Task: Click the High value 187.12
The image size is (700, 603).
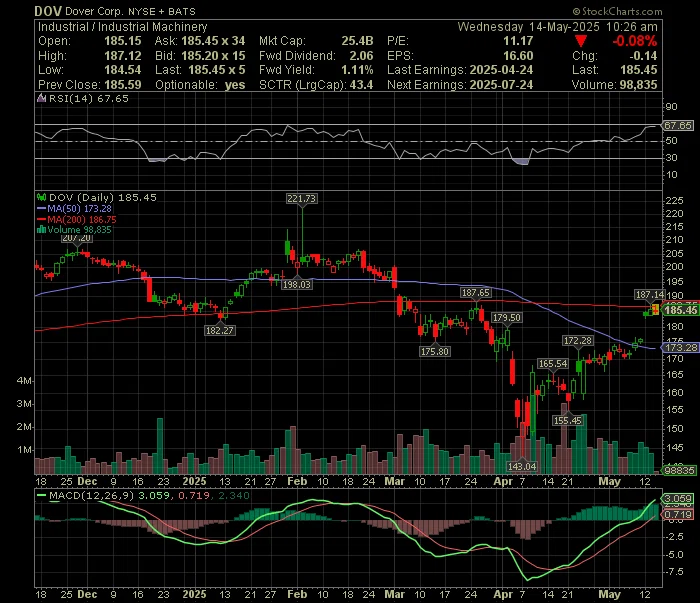Action: point(123,56)
